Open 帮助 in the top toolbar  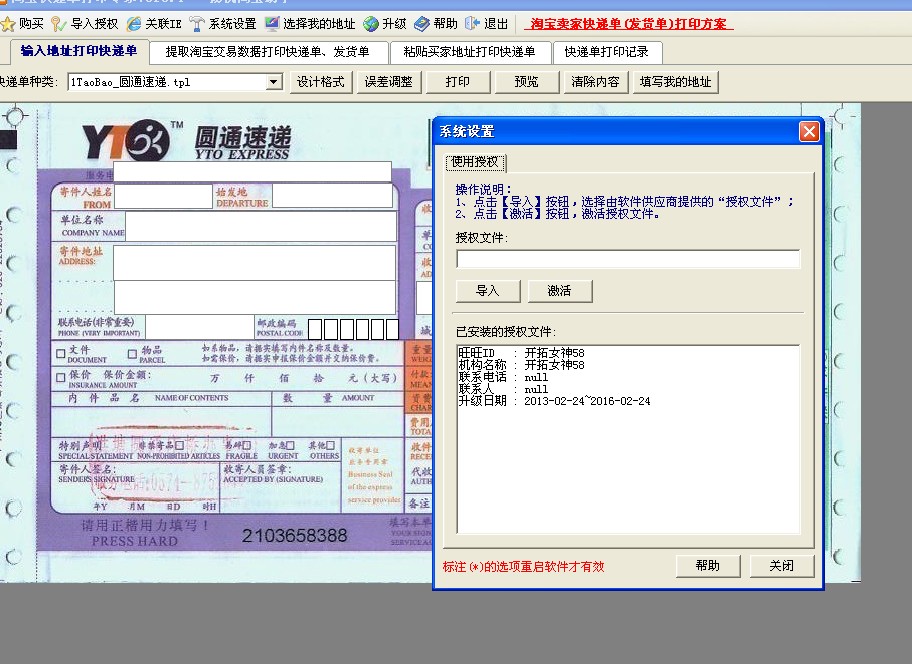coord(445,24)
